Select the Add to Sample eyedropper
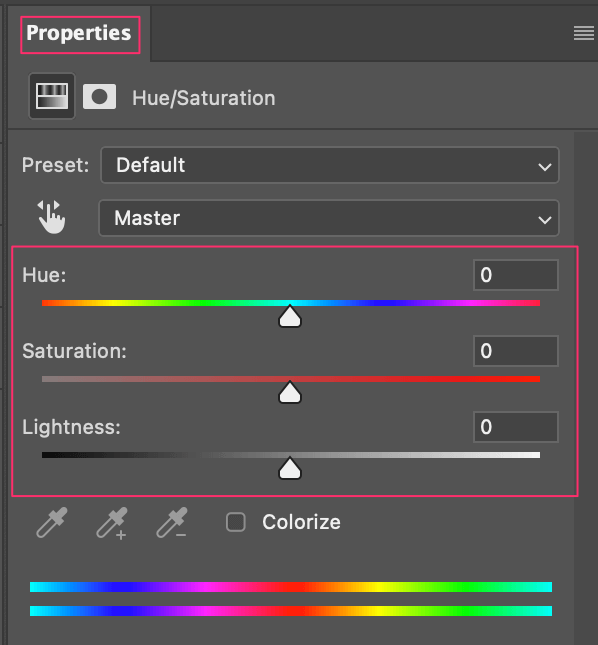Viewport: 598px width, 645px height. [x=112, y=523]
